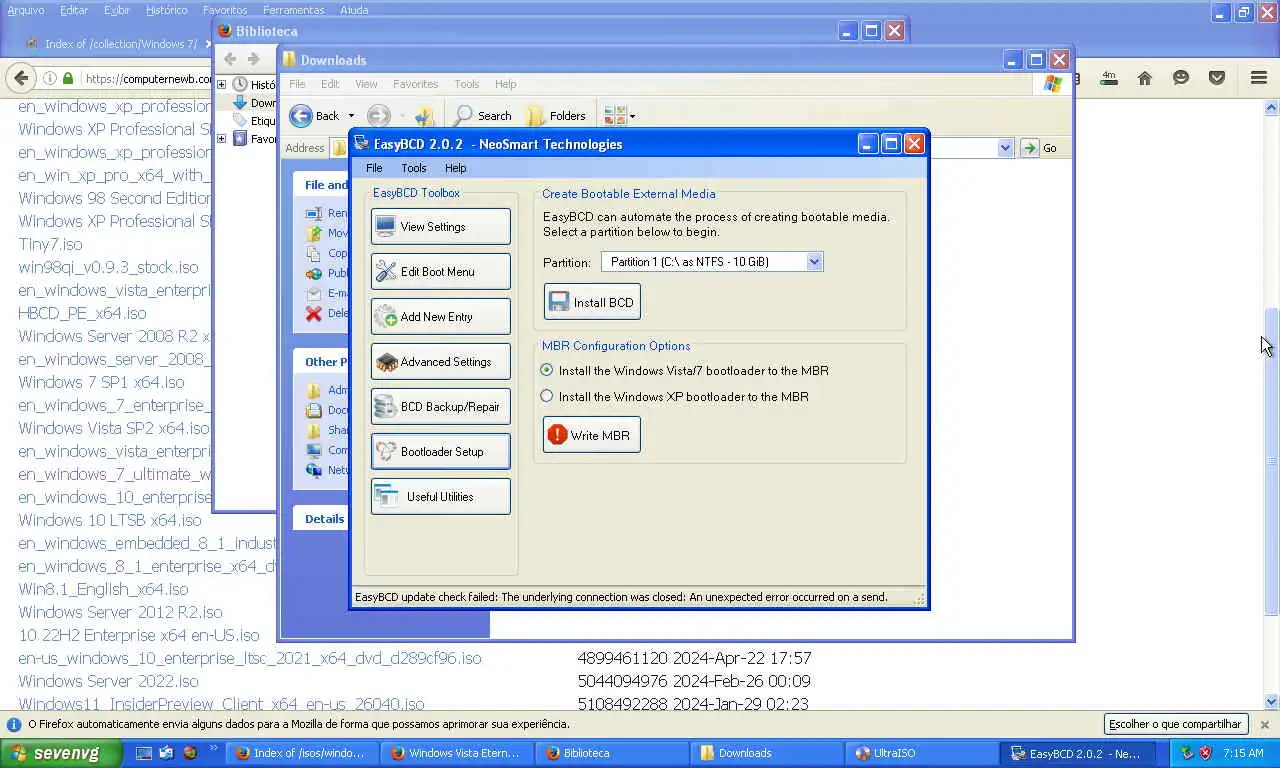Open Firefox hamburger menu
1280x768 pixels.
pos(1259,78)
